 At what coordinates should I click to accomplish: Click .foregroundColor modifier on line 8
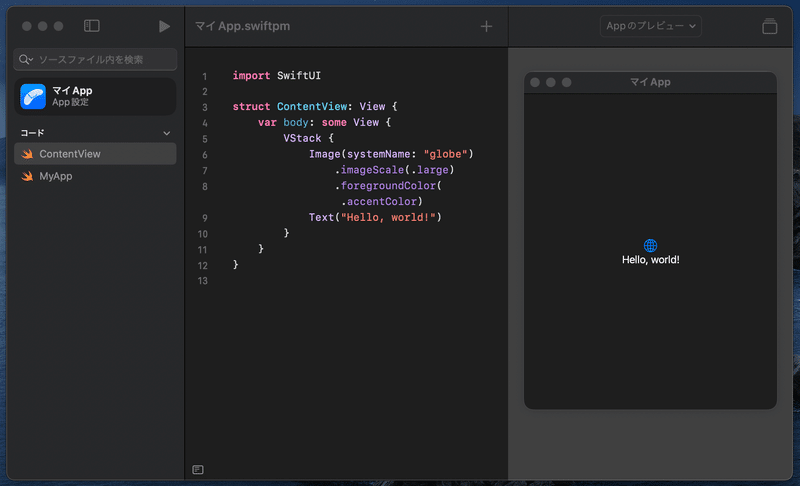385,186
